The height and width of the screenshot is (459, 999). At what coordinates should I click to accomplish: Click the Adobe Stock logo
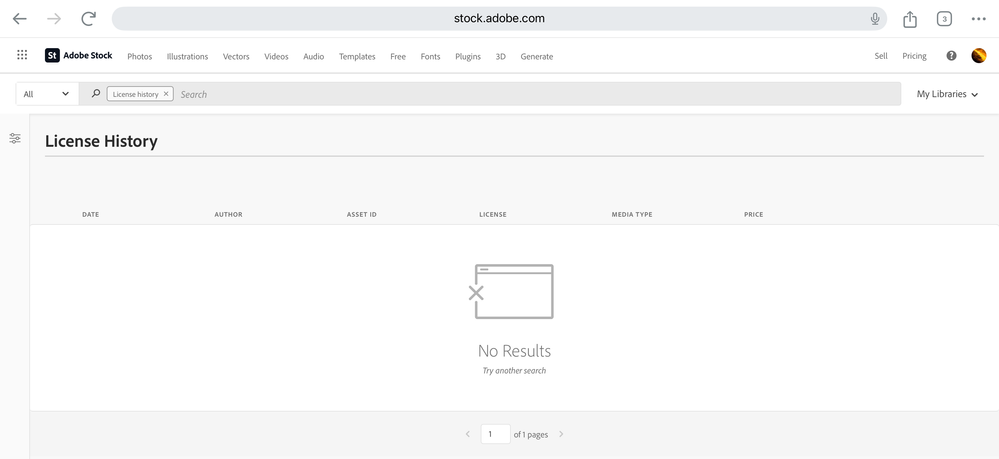[x=79, y=56]
